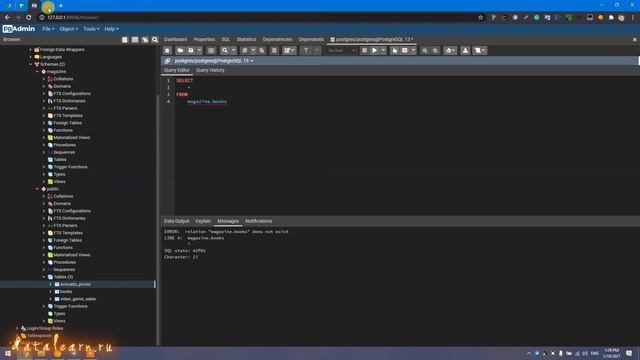Collapse the Schemas (2) node

[x=31, y=64]
